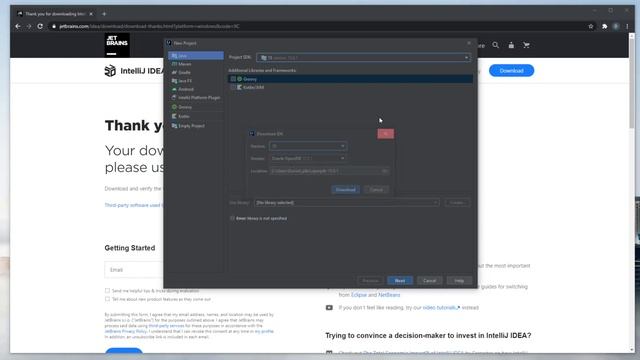The width and height of the screenshot is (640, 360).
Task: Open the Use library dropdown
Action: click(347, 202)
